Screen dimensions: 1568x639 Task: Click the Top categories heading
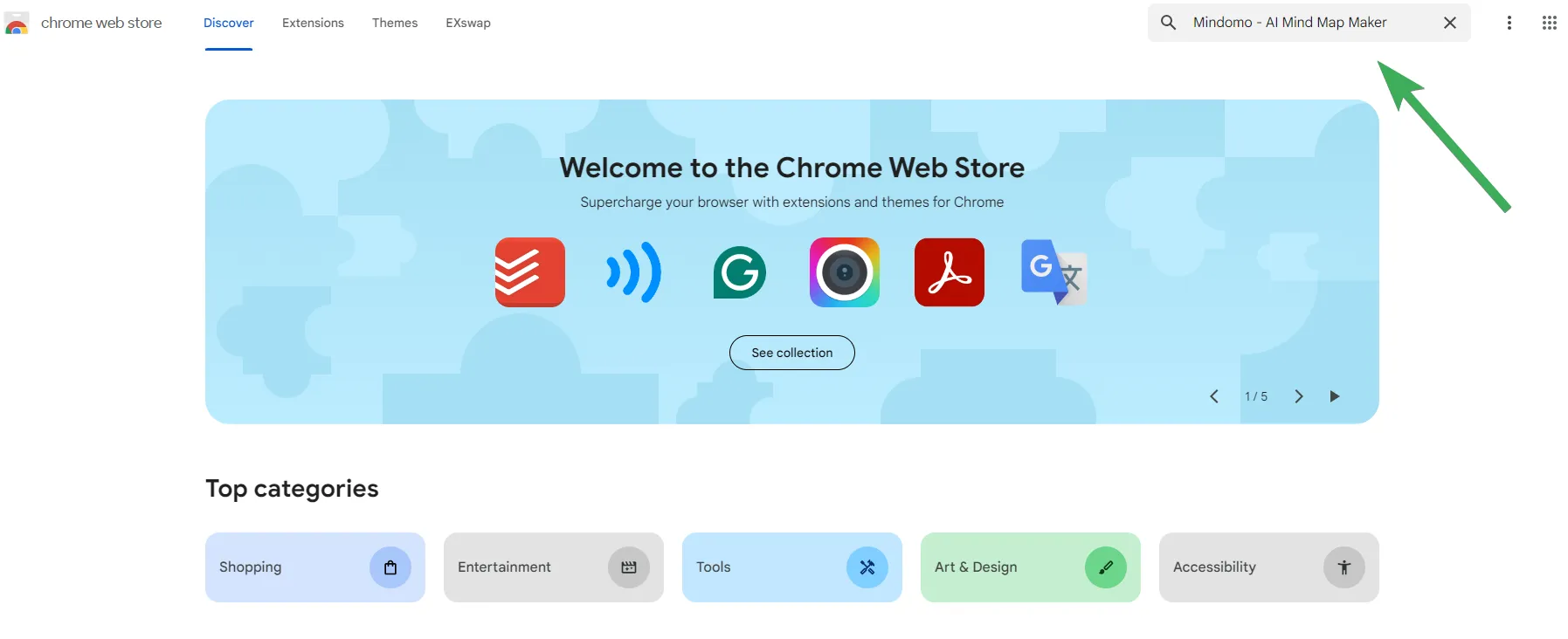292,489
